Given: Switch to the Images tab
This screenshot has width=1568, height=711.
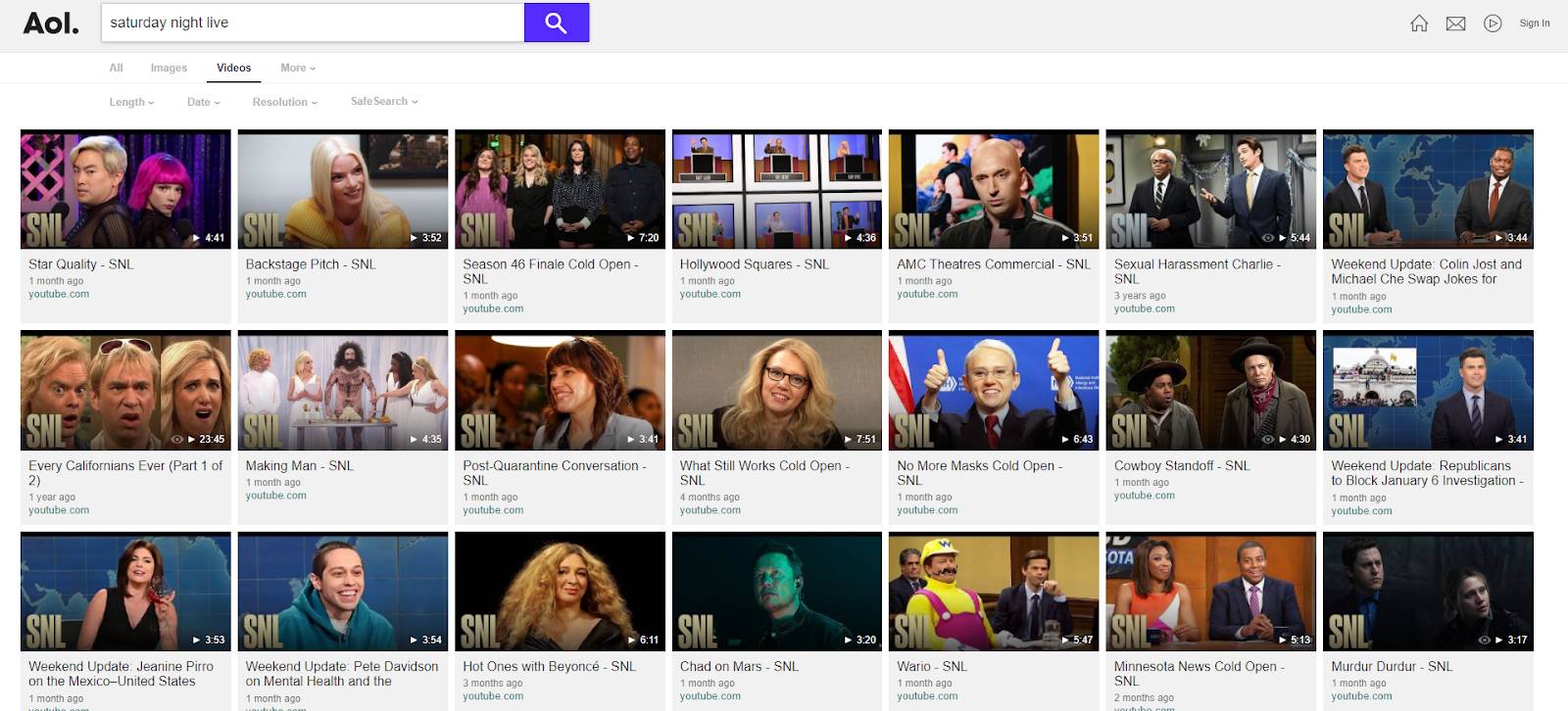Looking at the screenshot, I should (169, 68).
